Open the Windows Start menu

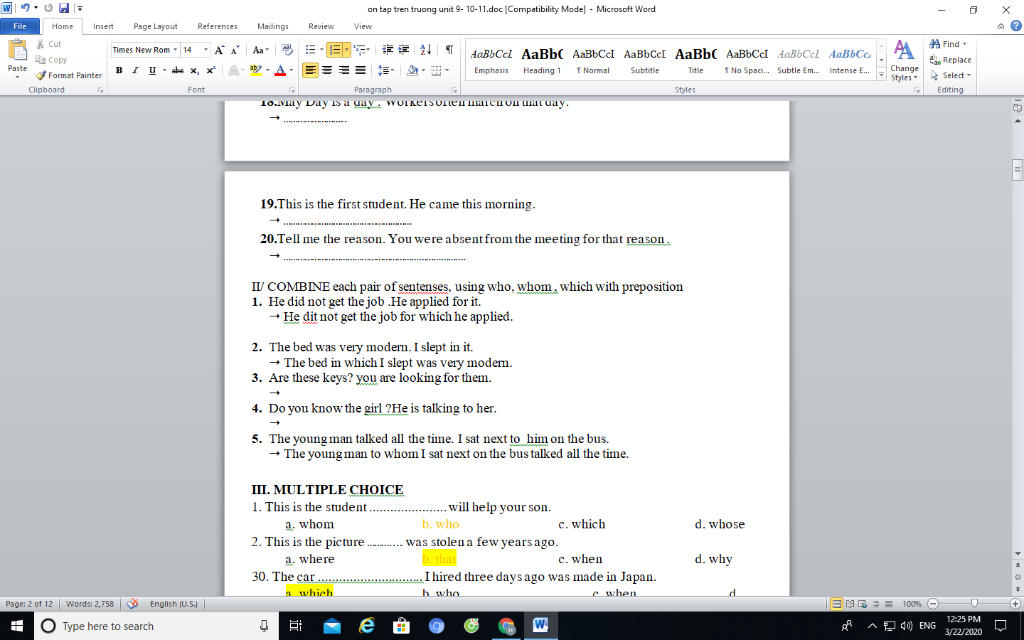pos(16,626)
